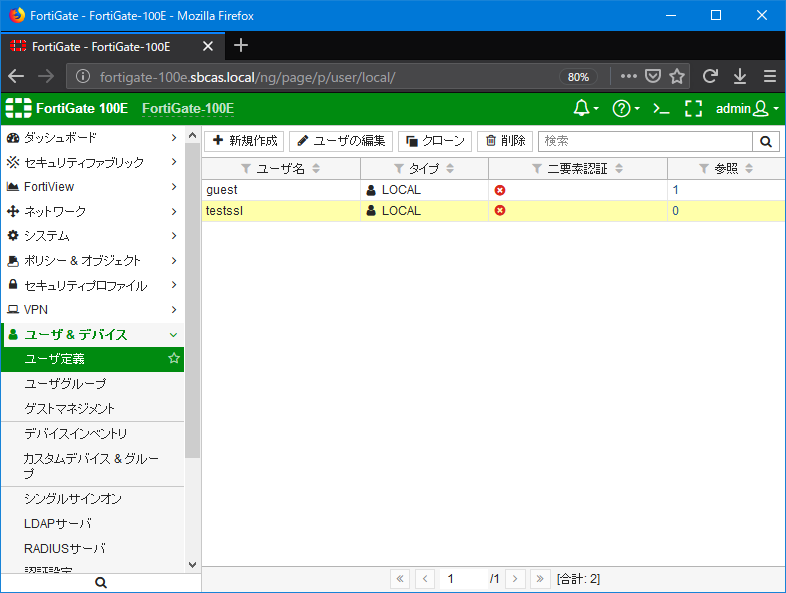Filter the タイプ column
Viewport: 786px width, 593px height.
tap(399, 168)
